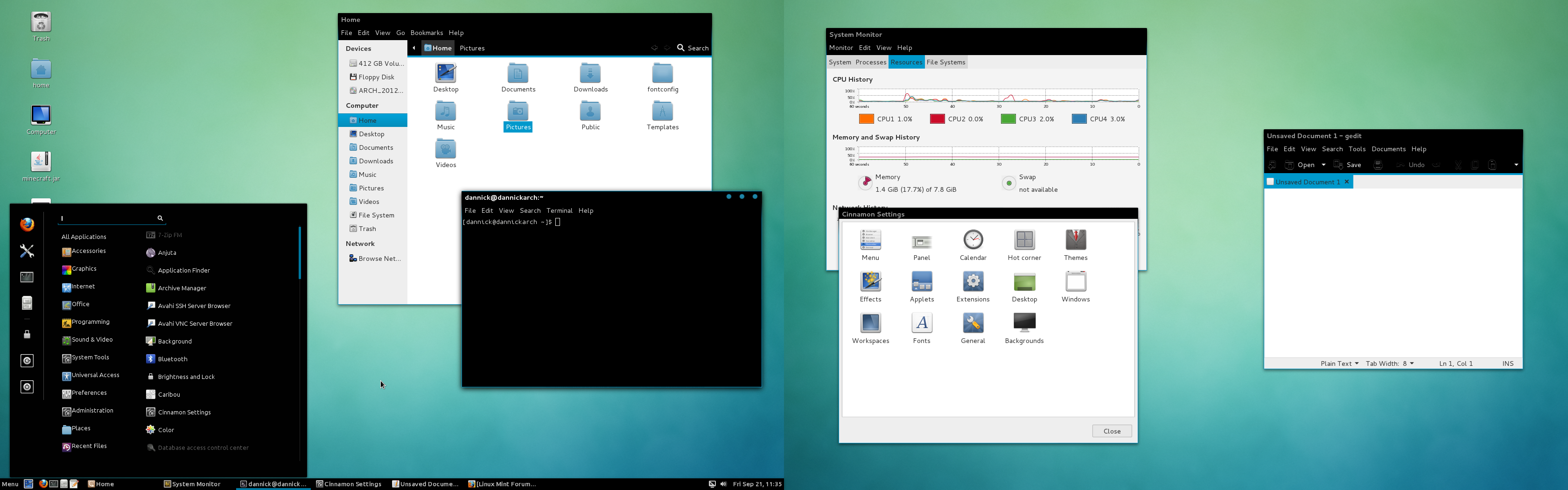Click the Memory pie color indicator

tap(865, 182)
